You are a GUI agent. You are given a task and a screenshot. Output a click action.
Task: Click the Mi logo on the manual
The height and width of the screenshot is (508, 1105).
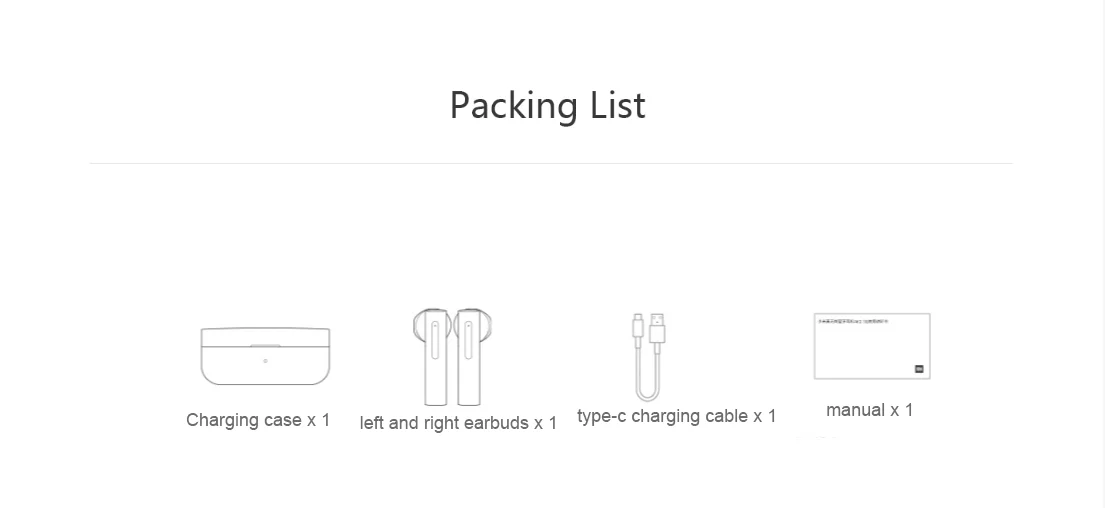919,368
